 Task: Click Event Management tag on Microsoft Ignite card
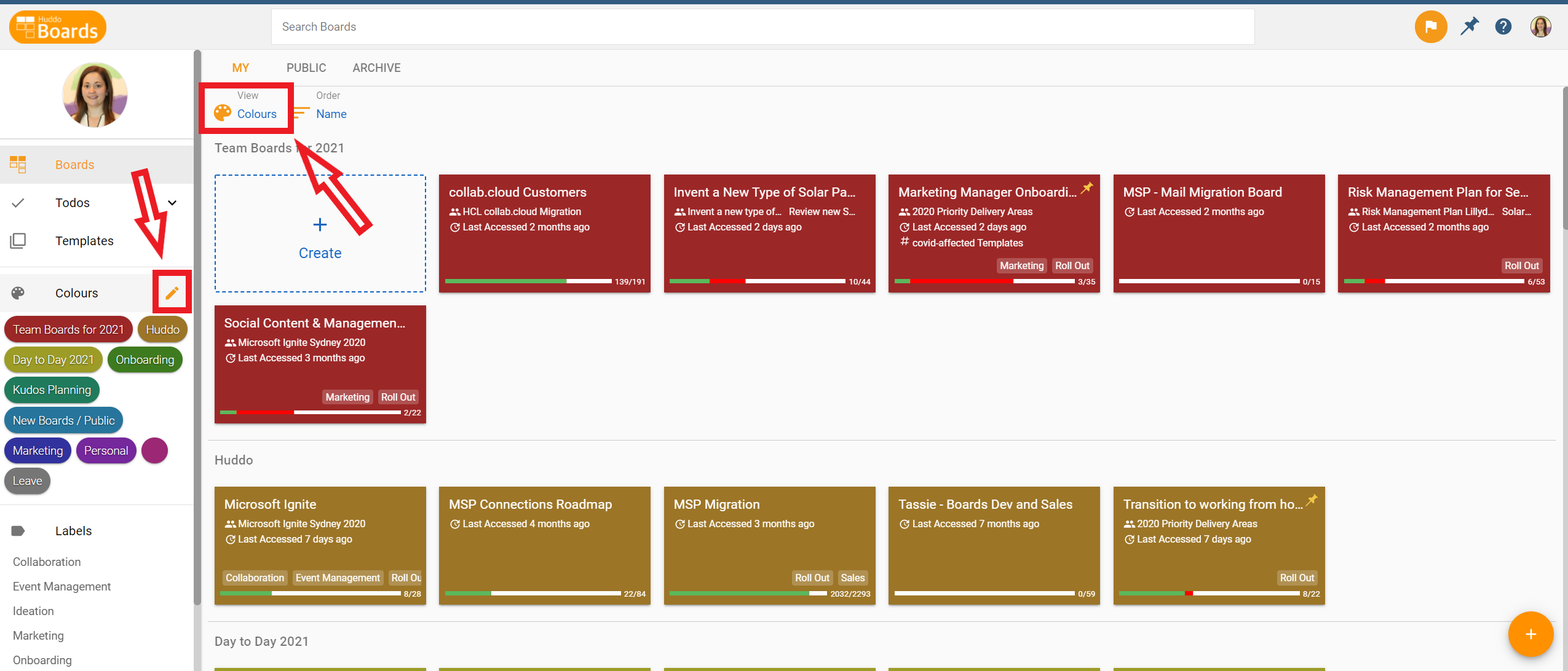[x=338, y=578]
